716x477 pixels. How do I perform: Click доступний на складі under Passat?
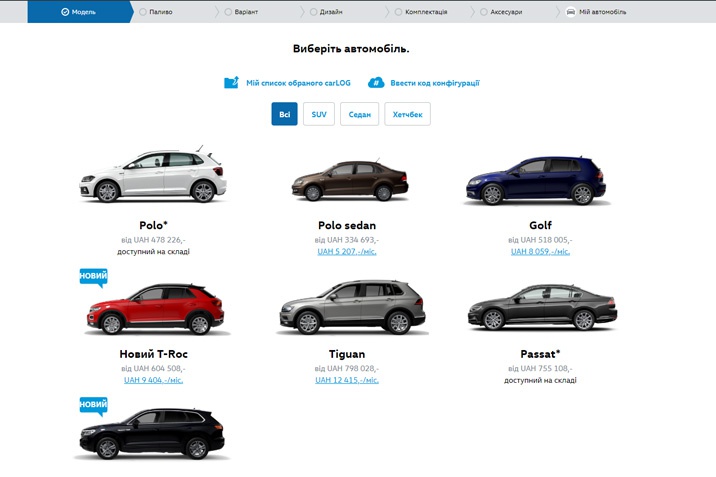pyautogui.click(x=540, y=380)
